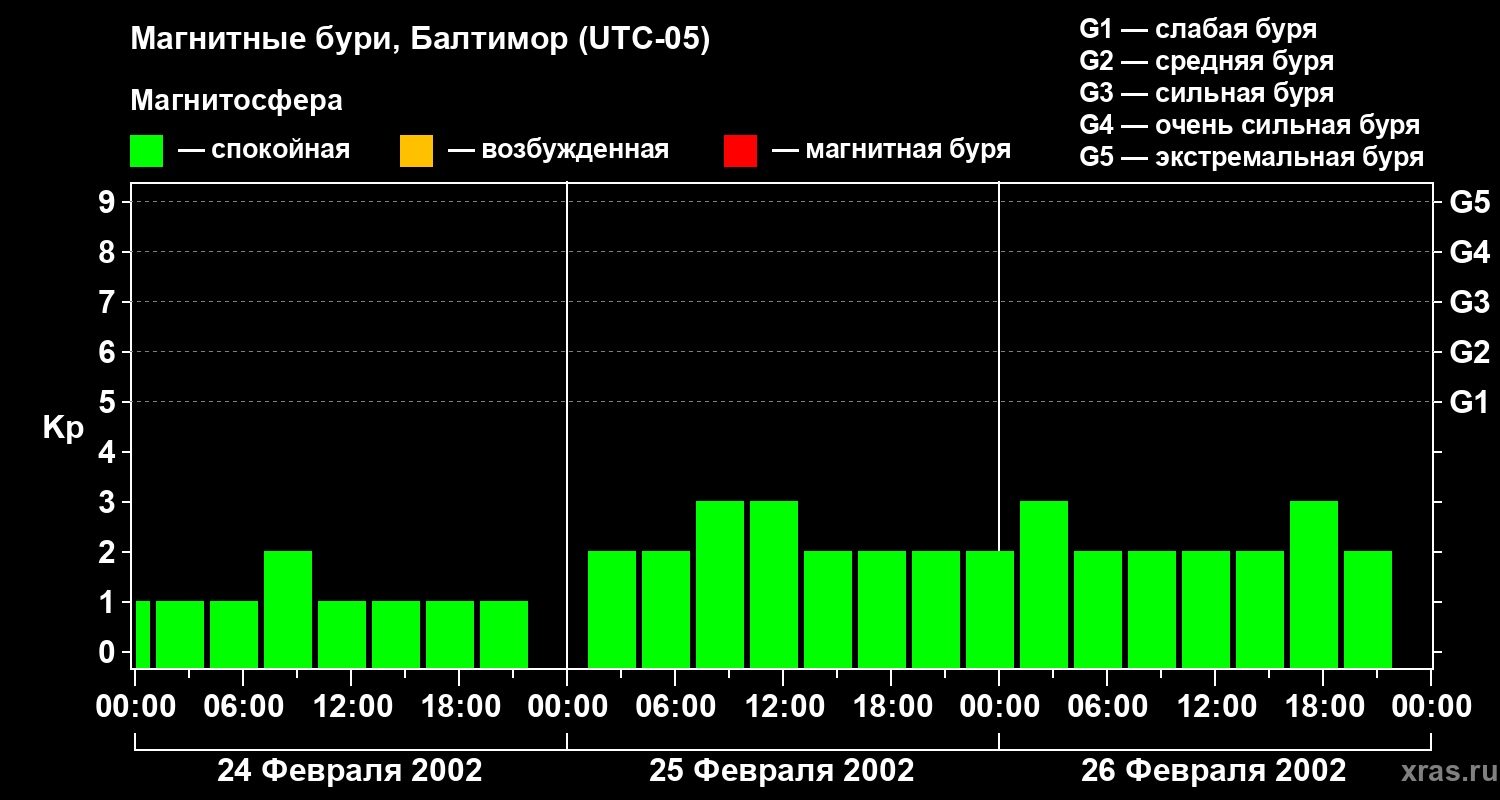Click the 'G5' label on right axis
This screenshot has height=800, width=1500.
coord(1469,202)
